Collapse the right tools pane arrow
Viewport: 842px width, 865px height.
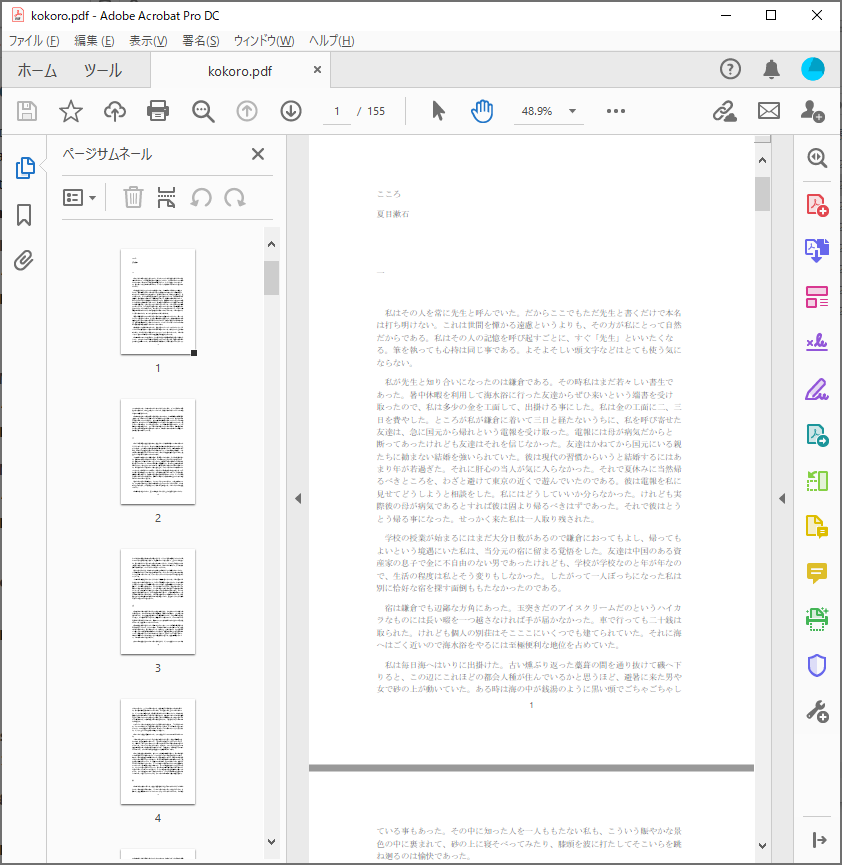pos(782,499)
